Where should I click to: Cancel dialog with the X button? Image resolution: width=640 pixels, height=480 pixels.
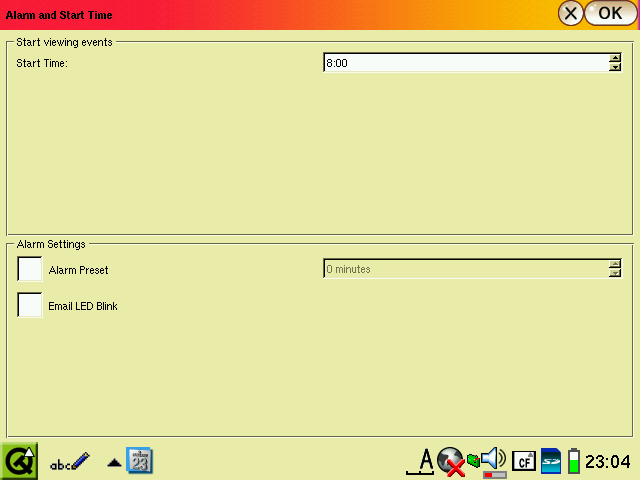click(570, 13)
